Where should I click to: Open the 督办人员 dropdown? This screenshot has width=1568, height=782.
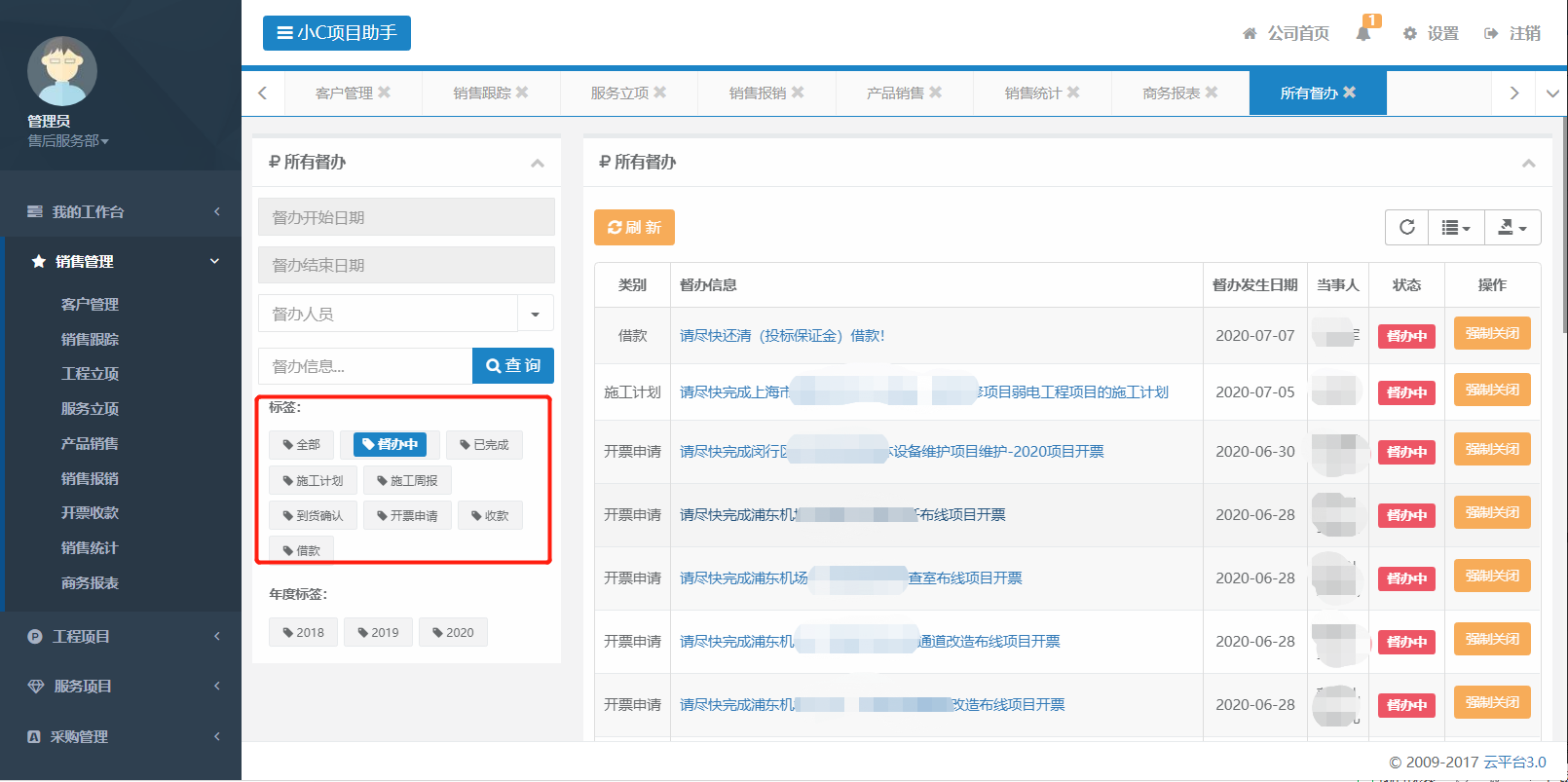pyautogui.click(x=535, y=314)
